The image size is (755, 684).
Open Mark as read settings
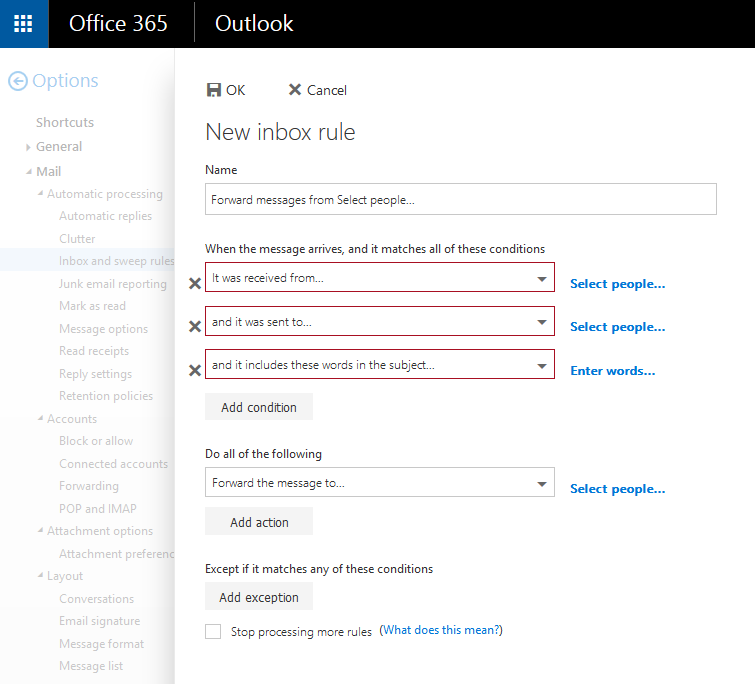[92, 306]
